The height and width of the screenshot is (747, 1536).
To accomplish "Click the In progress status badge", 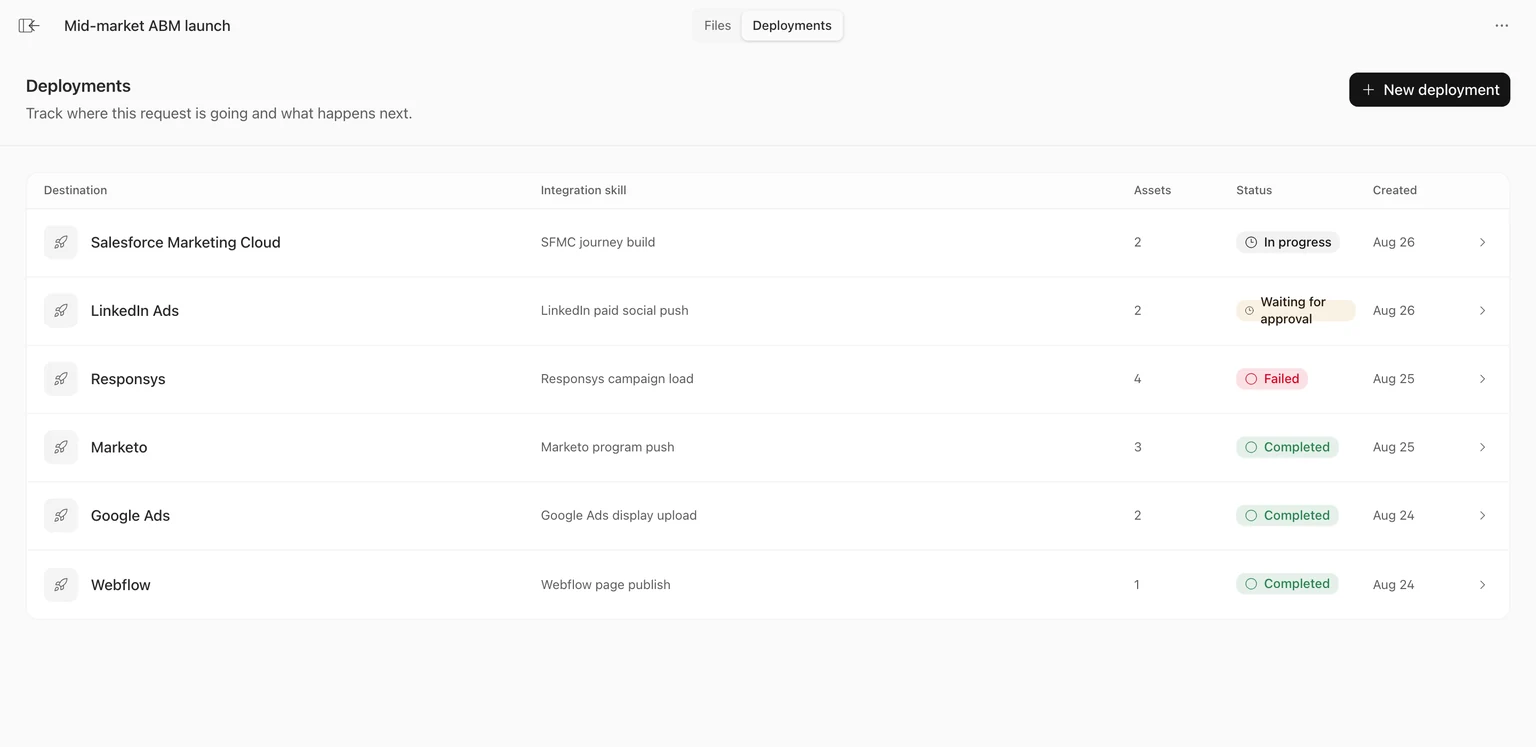I will coord(1287,242).
